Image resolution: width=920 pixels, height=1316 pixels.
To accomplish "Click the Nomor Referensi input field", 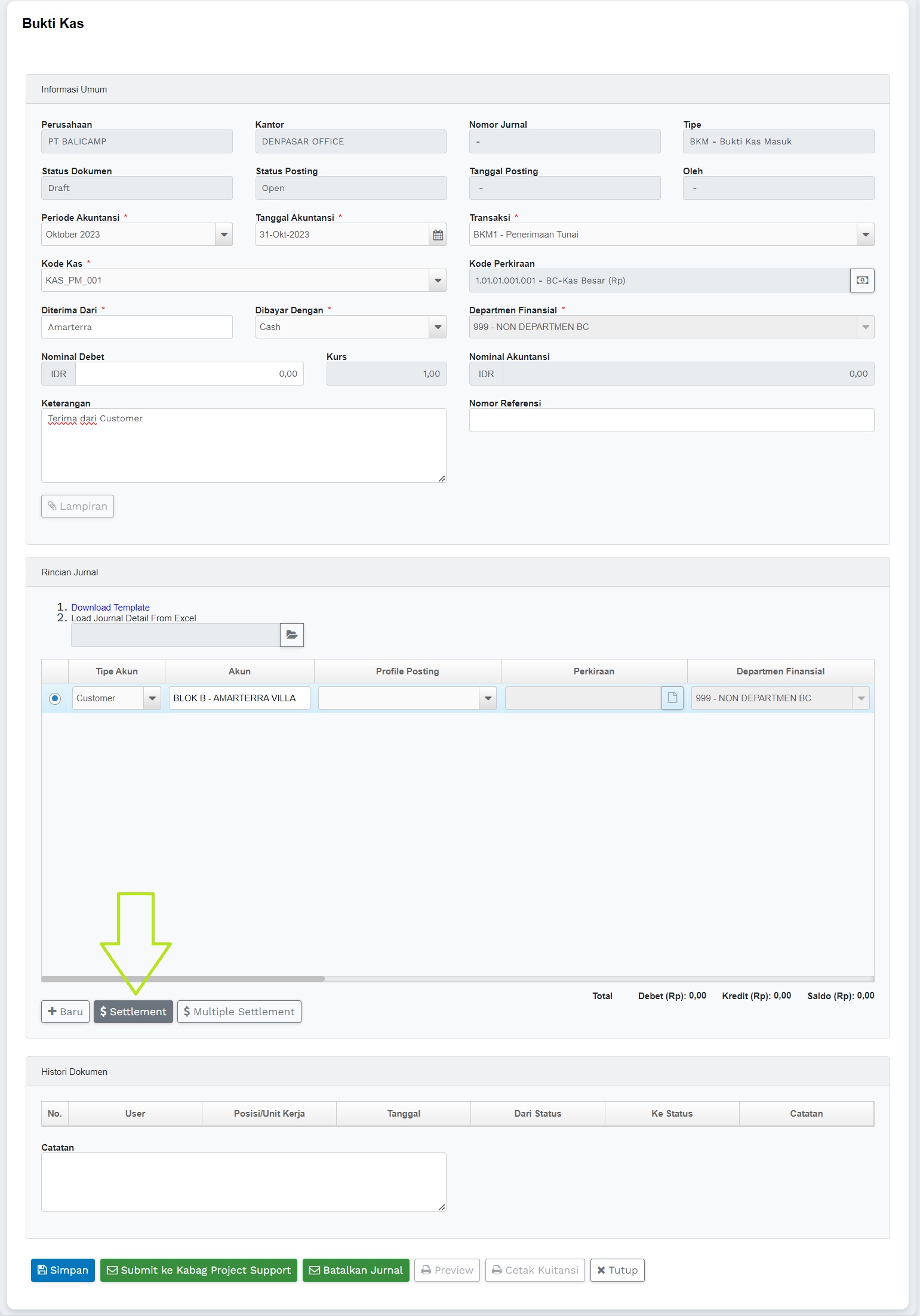I will click(x=671, y=420).
